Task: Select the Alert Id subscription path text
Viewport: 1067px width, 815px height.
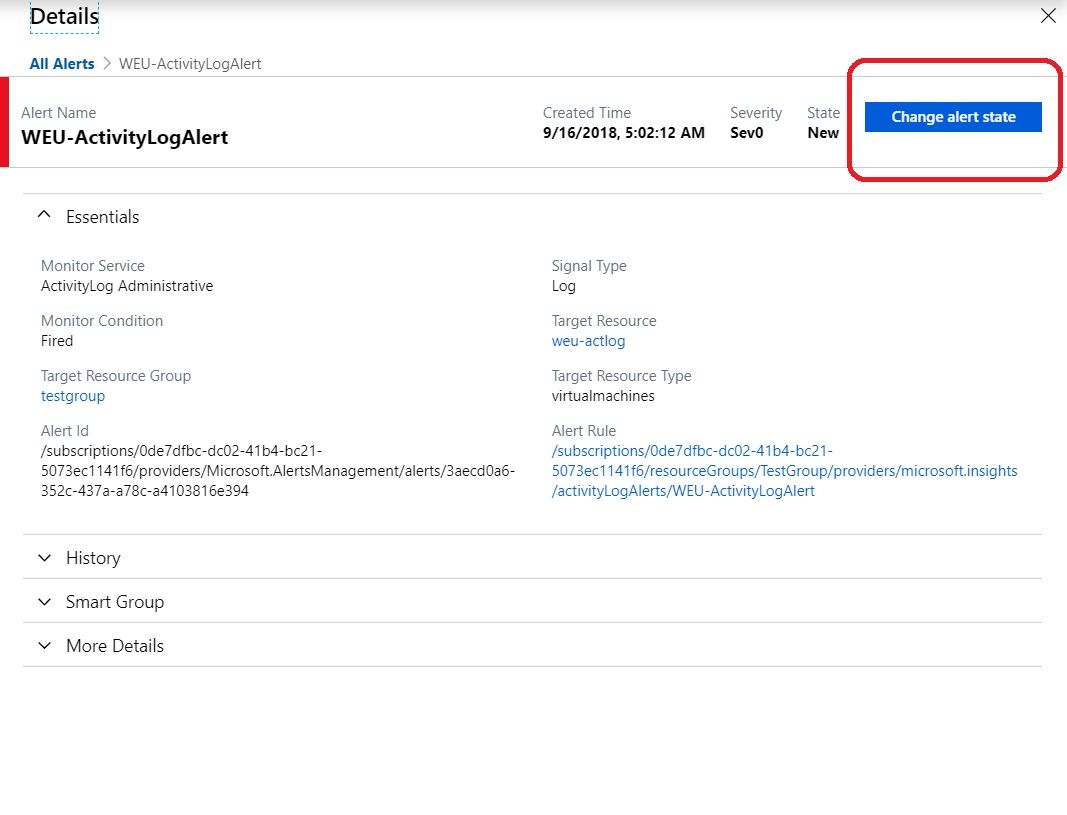Action: click(278, 471)
